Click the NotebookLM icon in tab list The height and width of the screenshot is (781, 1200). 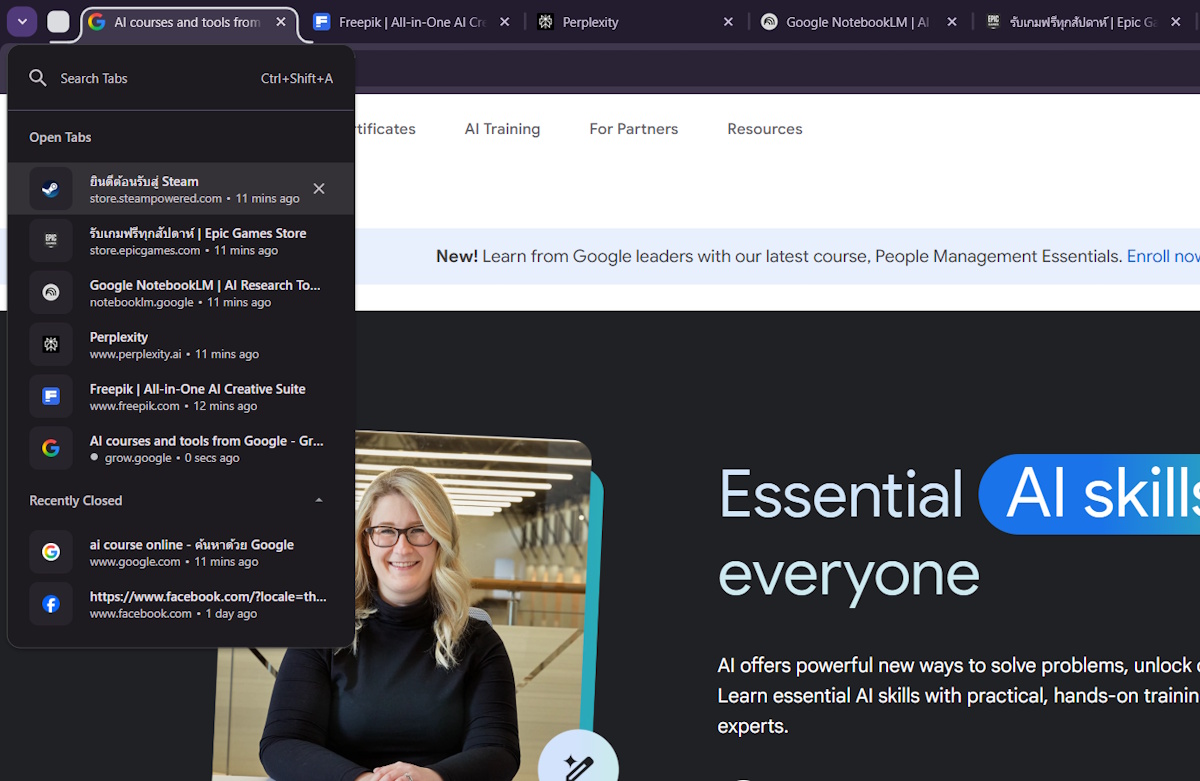pos(51,293)
